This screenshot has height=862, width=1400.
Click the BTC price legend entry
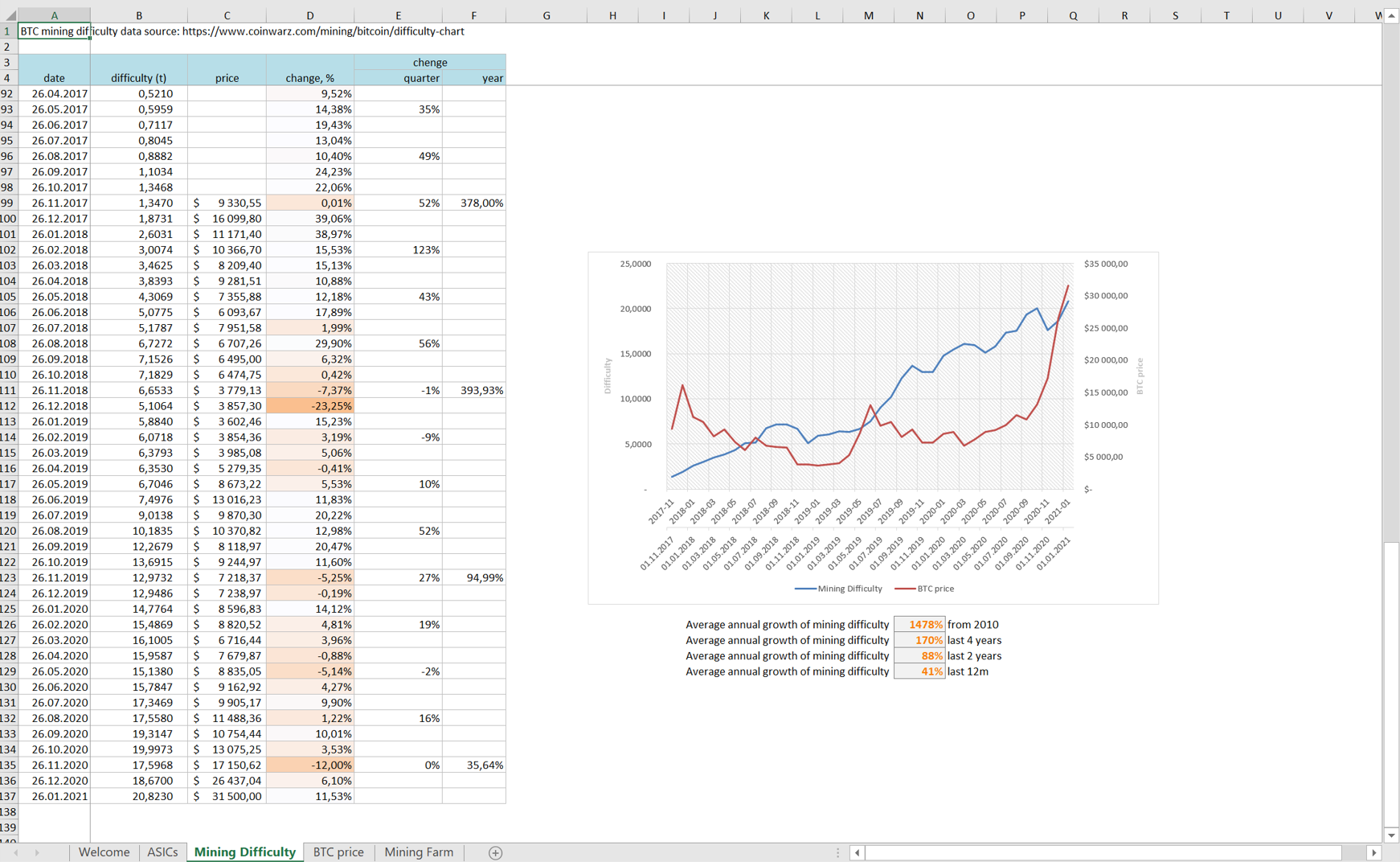click(924, 589)
